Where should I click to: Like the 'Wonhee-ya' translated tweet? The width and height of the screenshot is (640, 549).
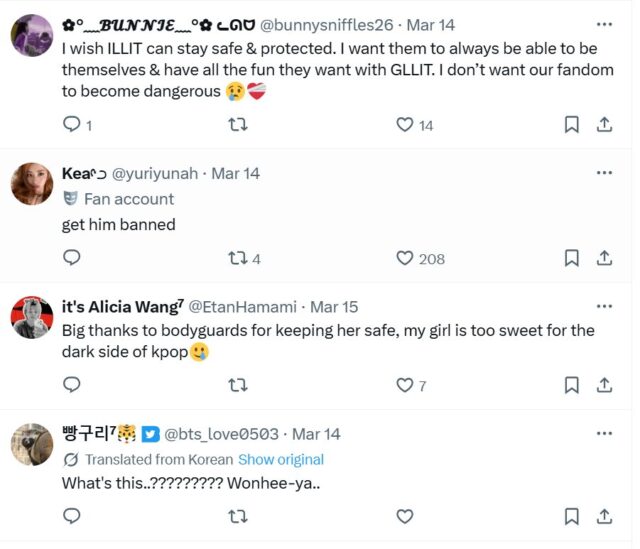[405, 516]
